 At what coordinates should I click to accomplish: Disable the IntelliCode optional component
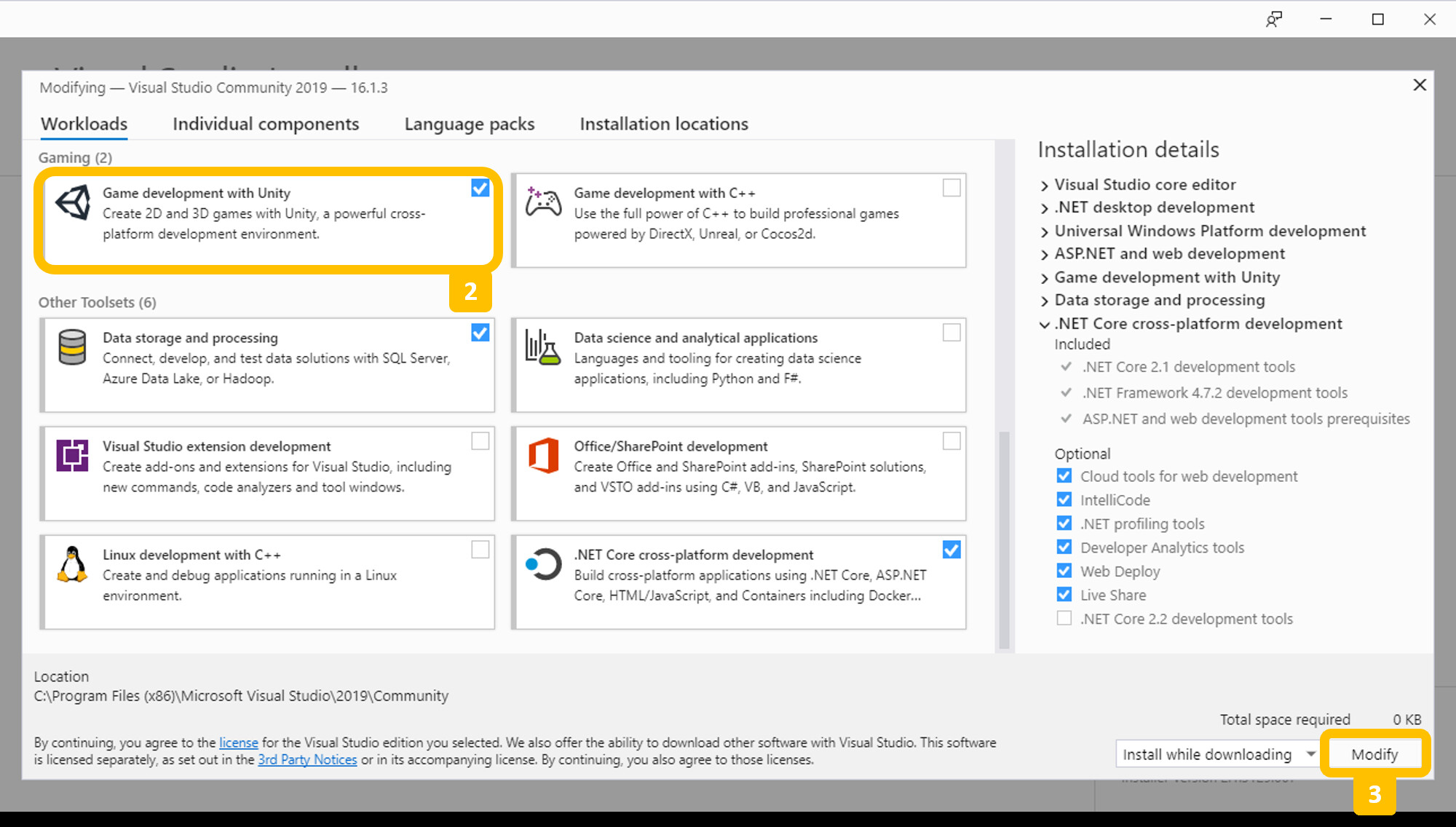pyautogui.click(x=1064, y=500)
